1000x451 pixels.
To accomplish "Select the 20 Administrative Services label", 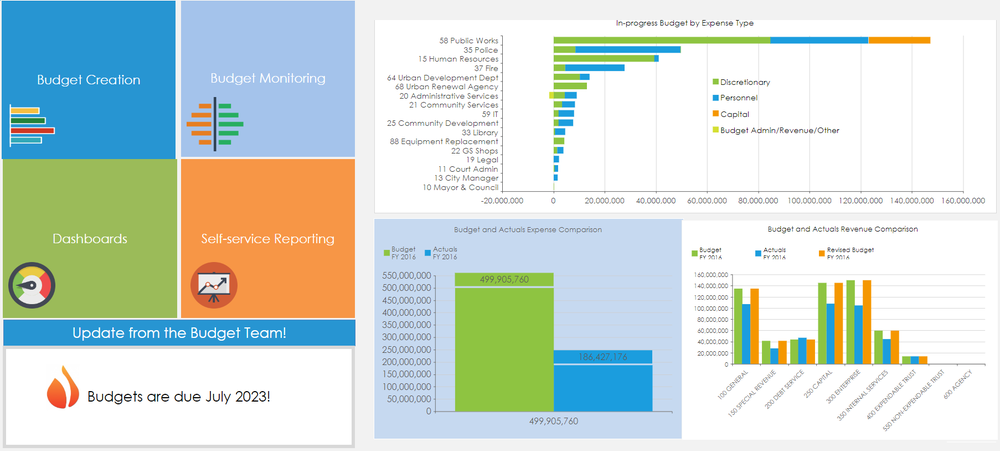I will tap(449, 96).
